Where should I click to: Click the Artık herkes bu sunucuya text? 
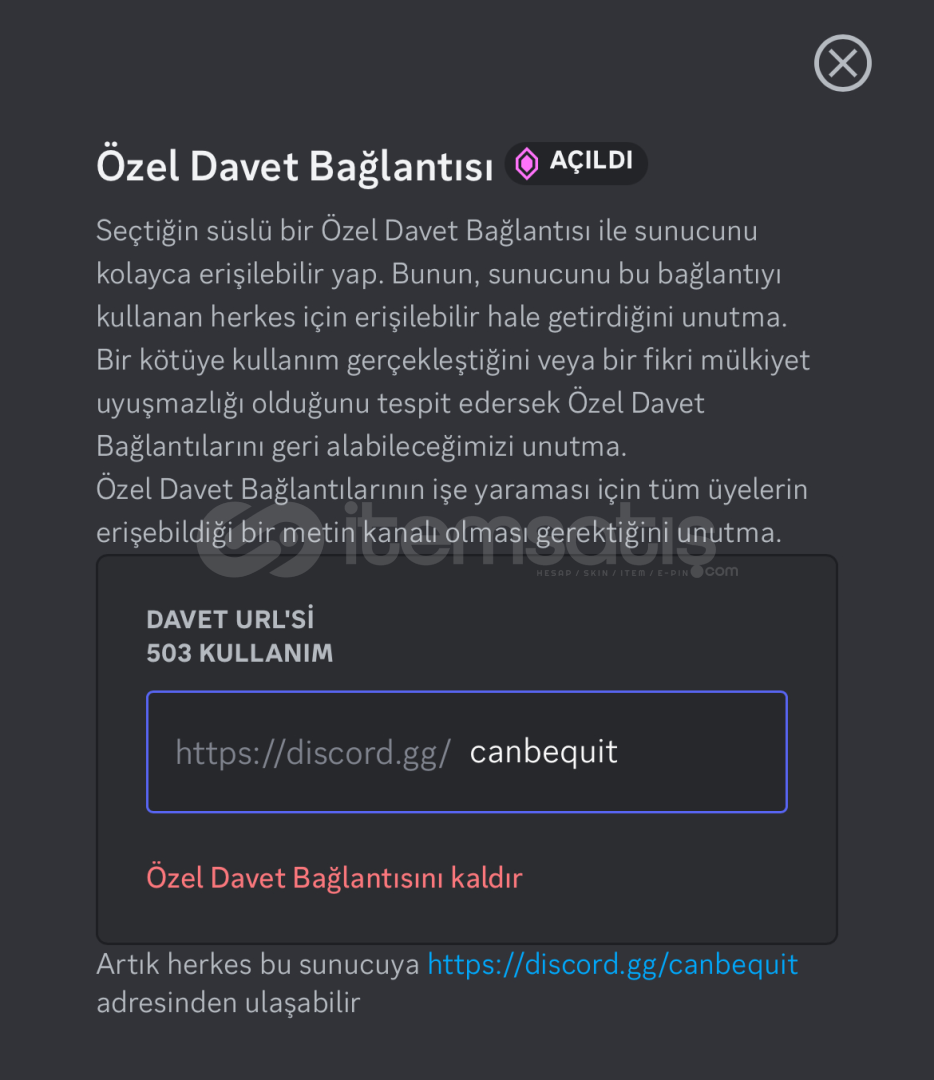point(258,965)
